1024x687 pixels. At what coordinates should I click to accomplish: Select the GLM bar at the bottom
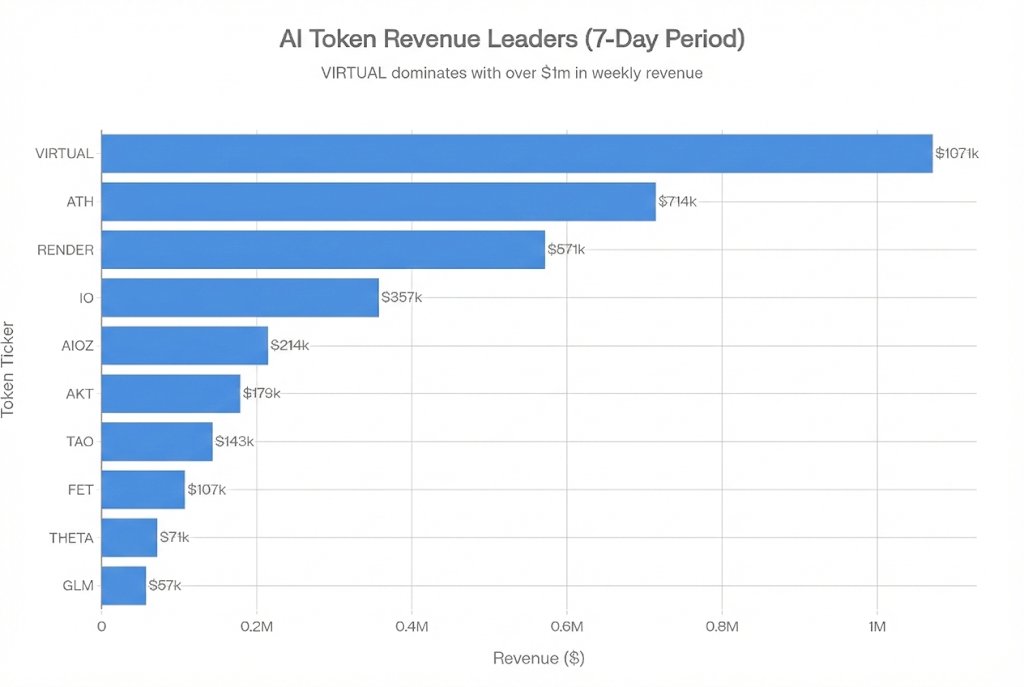click(124, 585)
